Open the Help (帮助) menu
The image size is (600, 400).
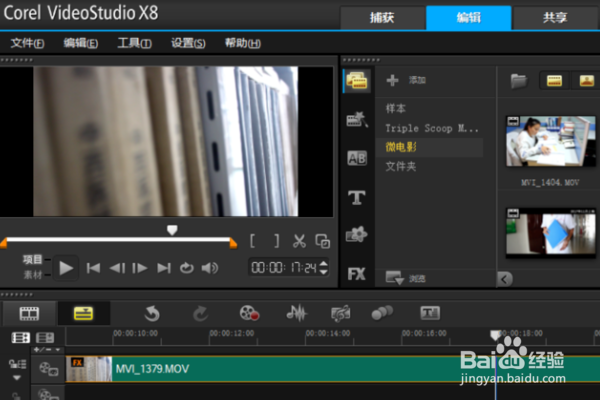pos(243,43)
